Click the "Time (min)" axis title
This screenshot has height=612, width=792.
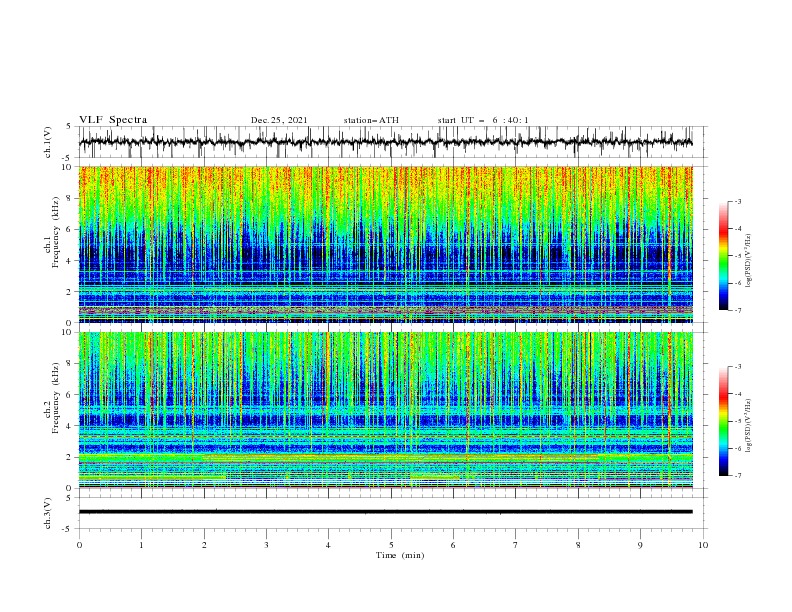(400, 555)
